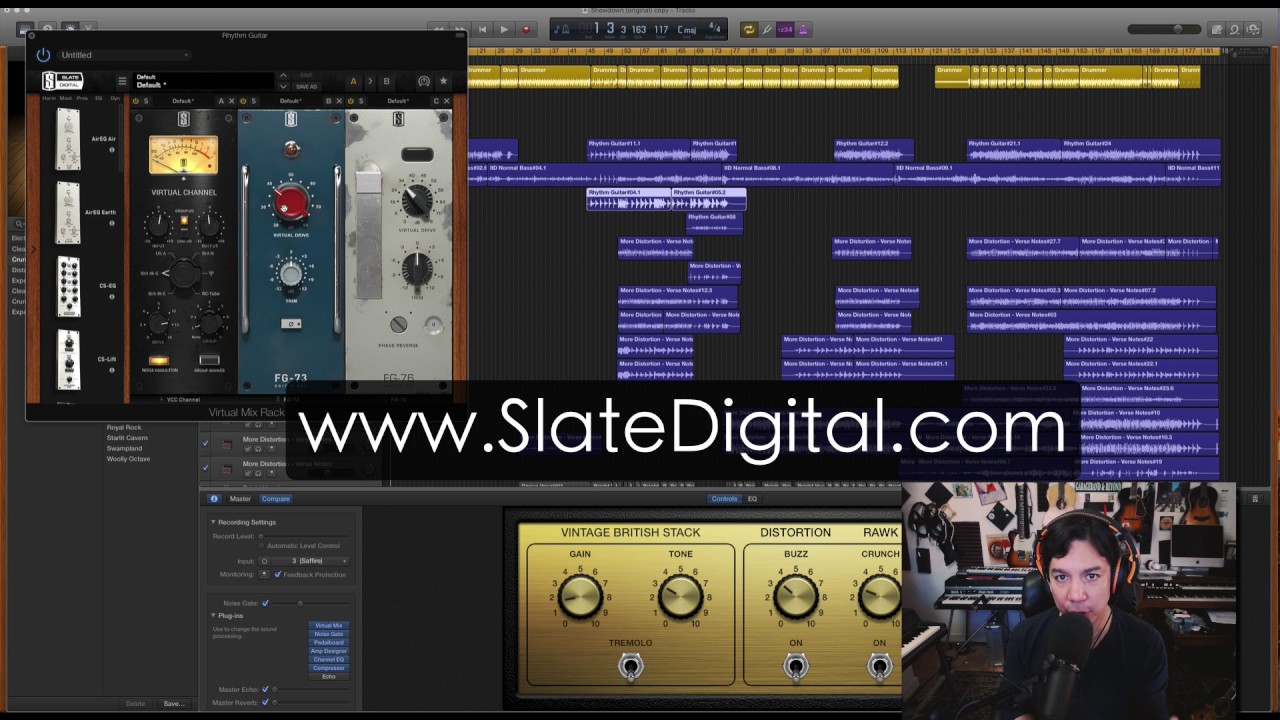Flip the Tremolo switch on the amp
Image resolution: width=1280 pixels, height=720 pixels.
pyautogui.click(x=630, y=665)
